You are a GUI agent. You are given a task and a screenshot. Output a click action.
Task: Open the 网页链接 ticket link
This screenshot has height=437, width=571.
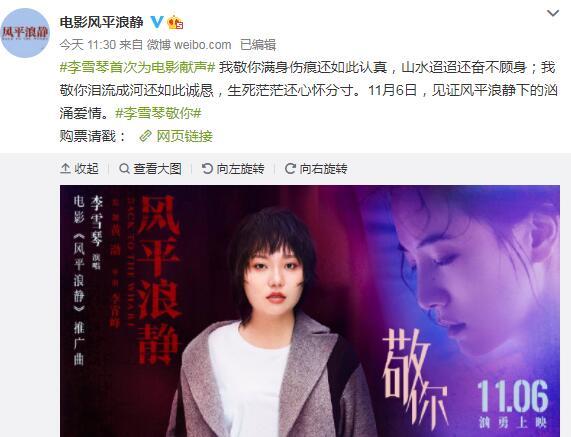click(x=184, y=136)
